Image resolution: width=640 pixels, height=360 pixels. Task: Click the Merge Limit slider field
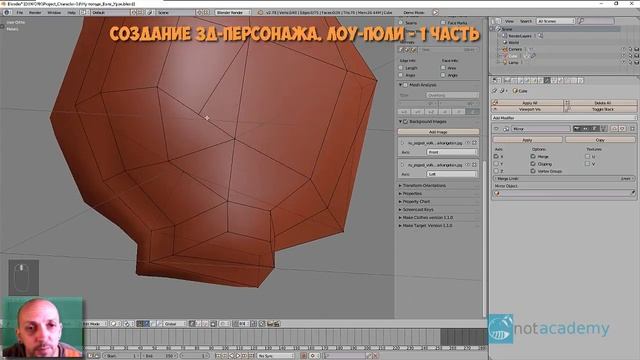[564, 179]
